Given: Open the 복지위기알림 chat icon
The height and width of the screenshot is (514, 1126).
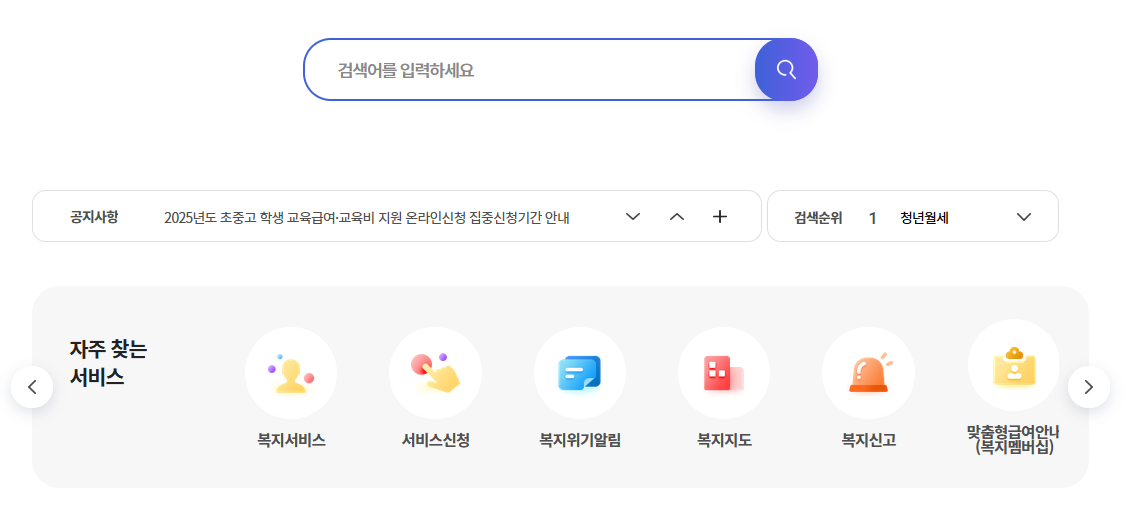Looking at the screenshot, I should [x=580, y=373].
